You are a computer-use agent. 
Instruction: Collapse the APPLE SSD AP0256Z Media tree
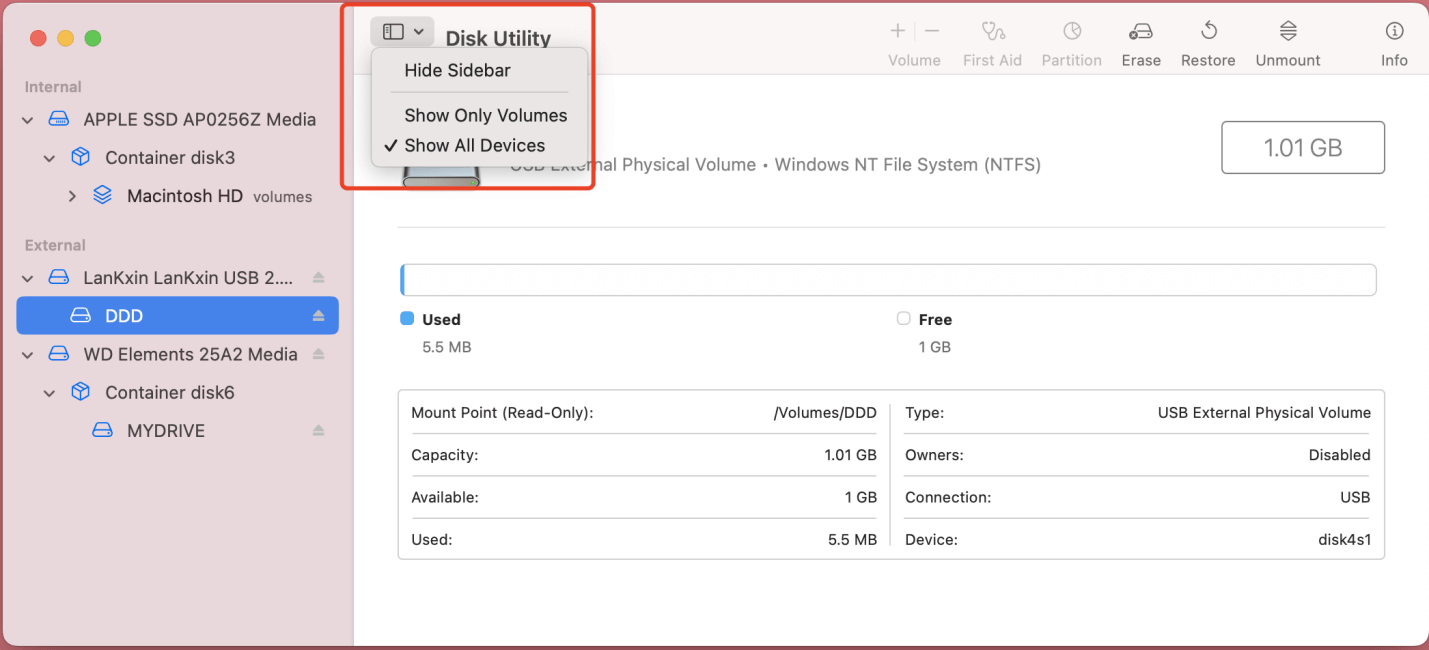click(x=27, y=120)
